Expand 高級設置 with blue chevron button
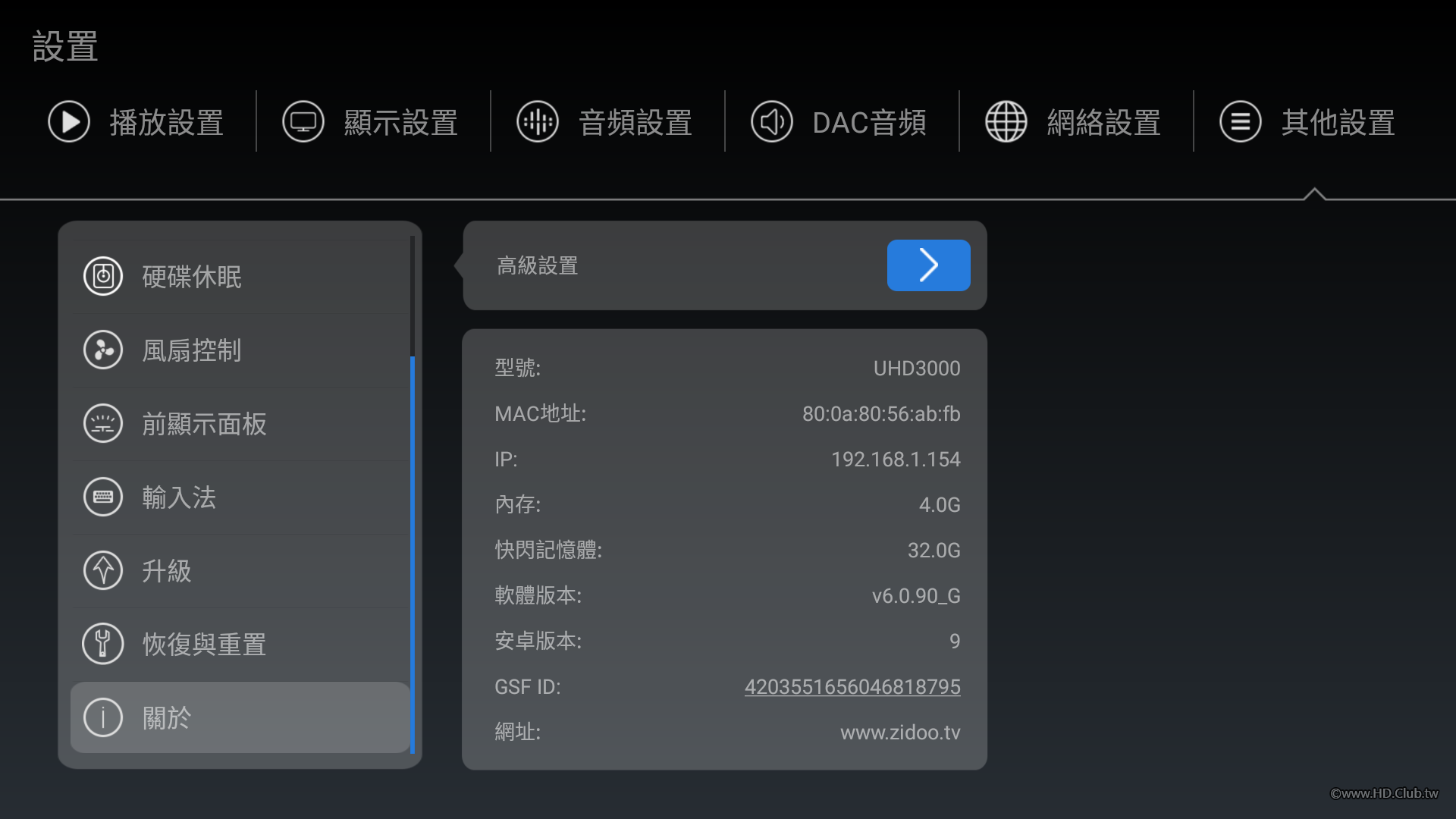 click(928, 265)
